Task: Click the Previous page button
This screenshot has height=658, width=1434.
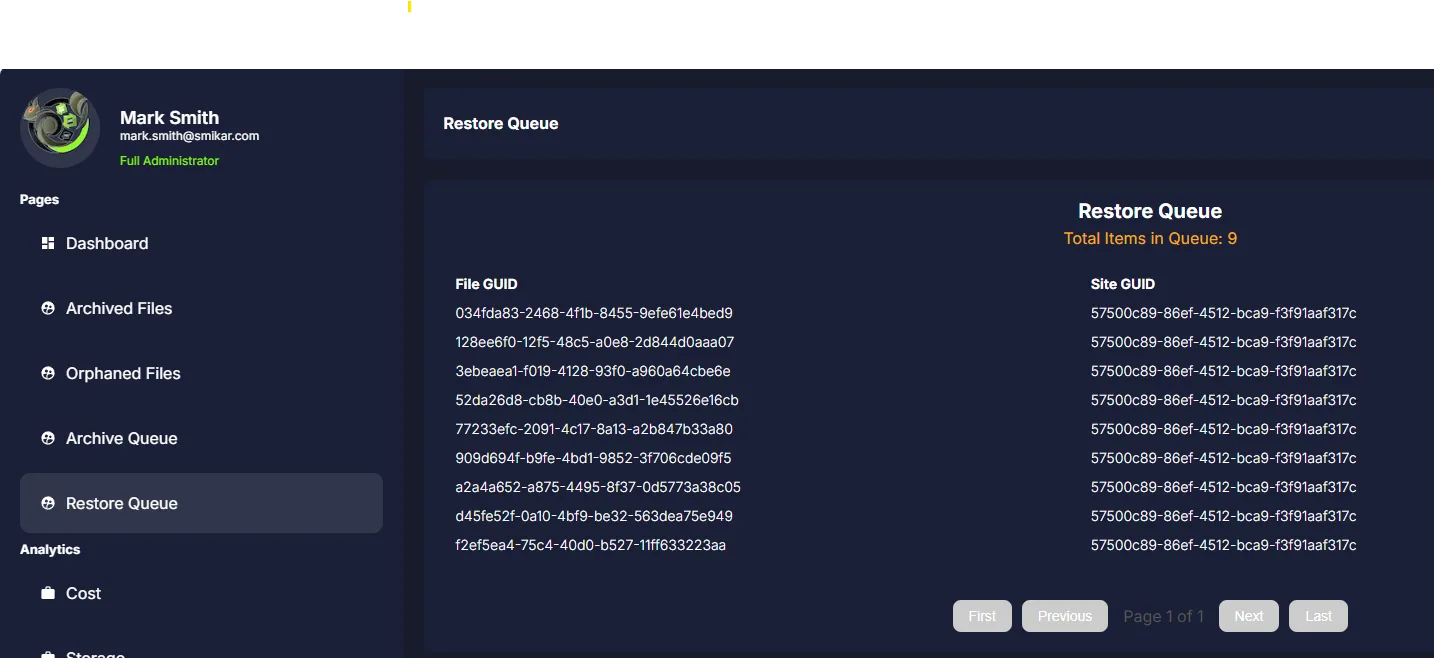Action: [1064, 616]
